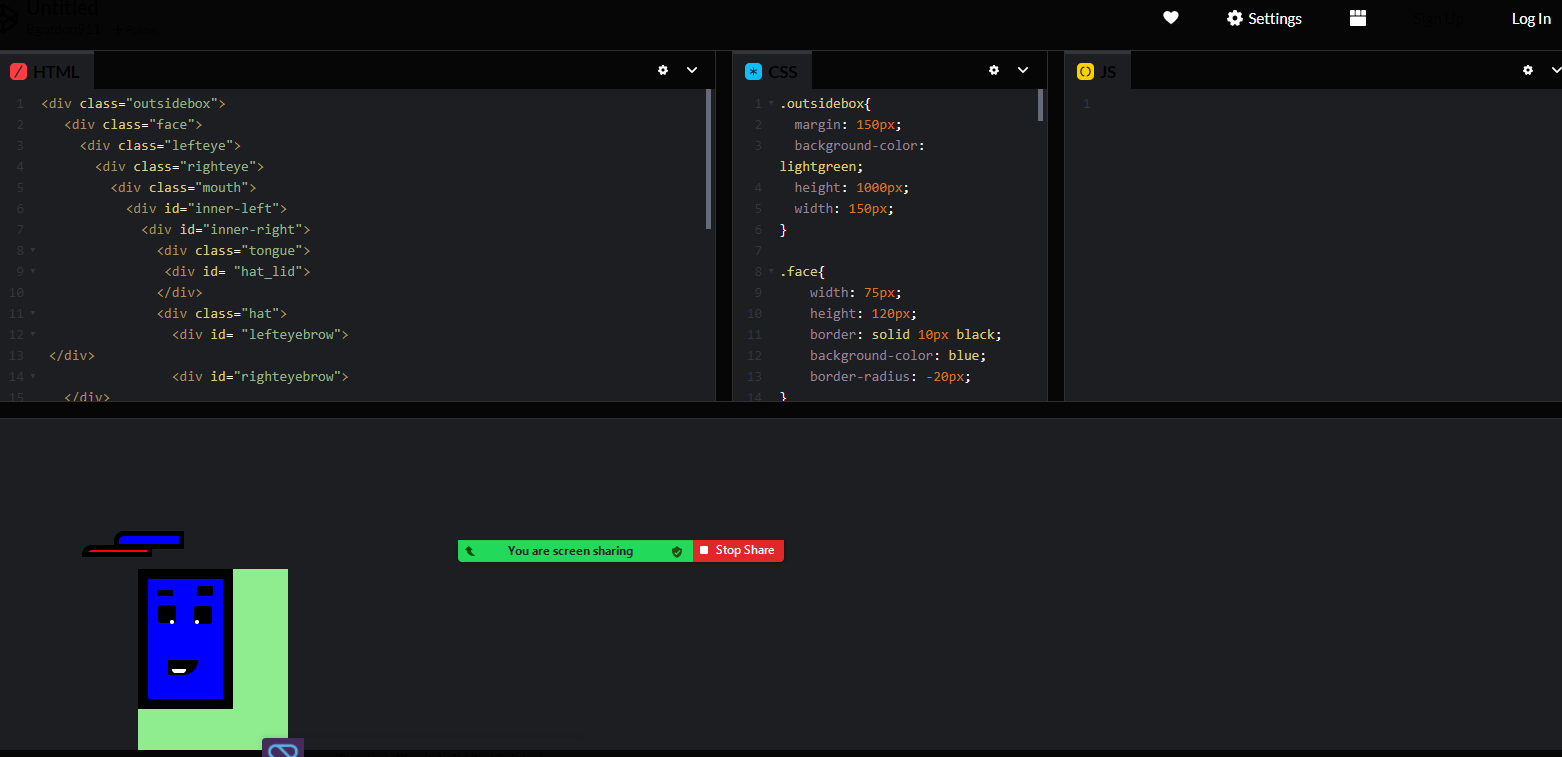Click the CodePen logo in header
The image size is (1562, 757).
click(9, 18)
